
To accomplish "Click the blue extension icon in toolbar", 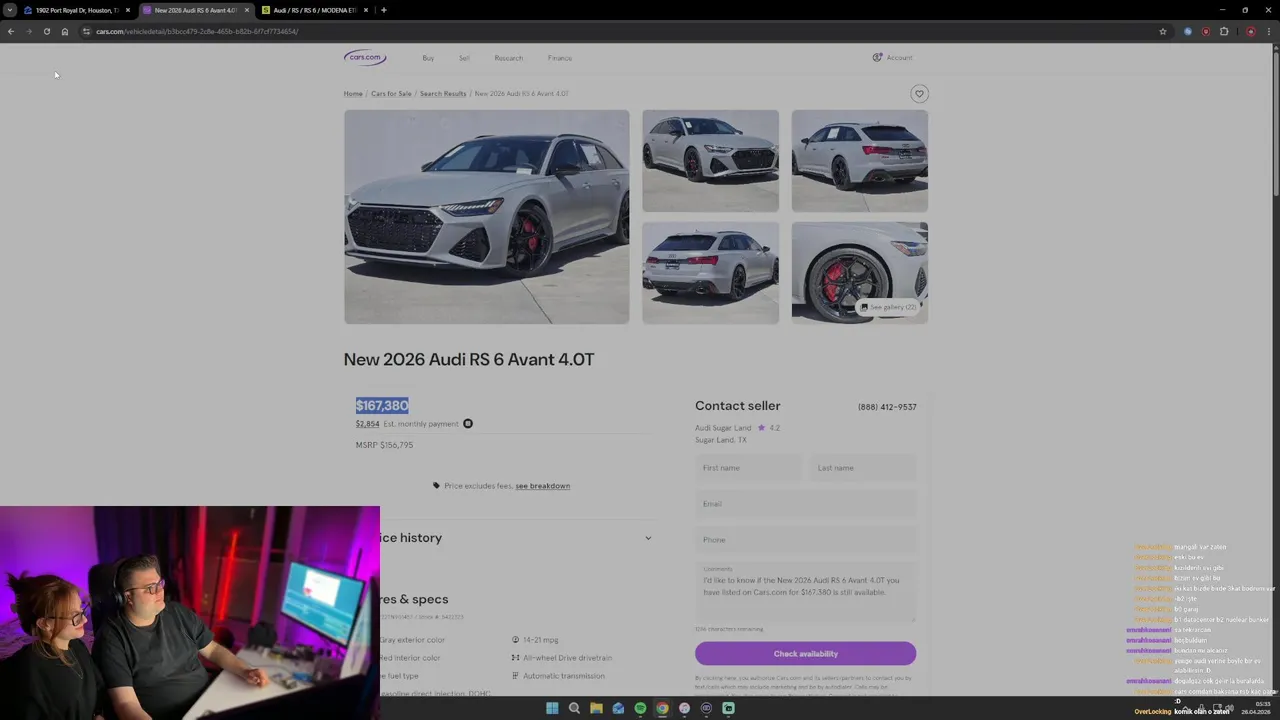I will click(x=1188, y=31).
